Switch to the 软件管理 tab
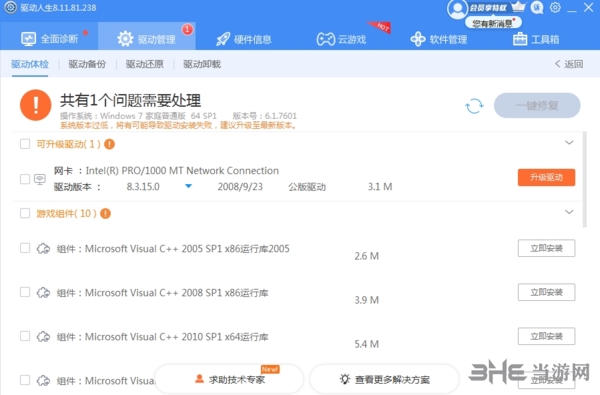600x395 pixels. click(x=439, y=39)
